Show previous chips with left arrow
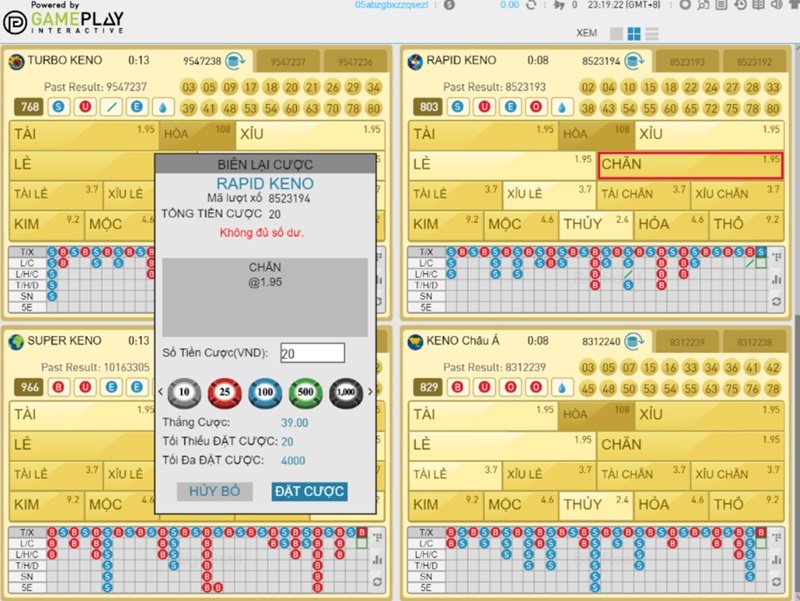800x601 pixels. [161, 392]
